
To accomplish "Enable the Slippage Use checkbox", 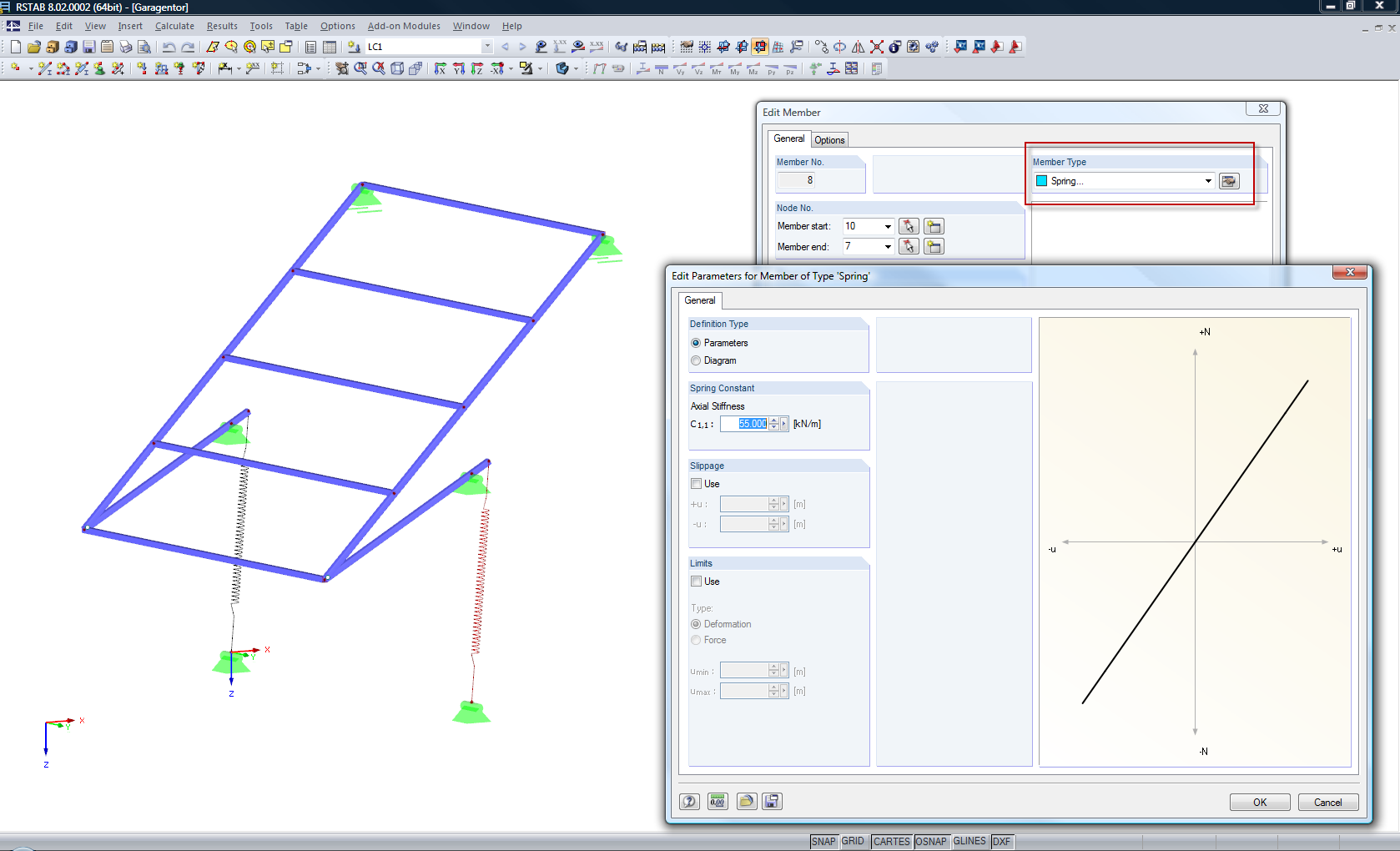I will click(x=696, y=484).
